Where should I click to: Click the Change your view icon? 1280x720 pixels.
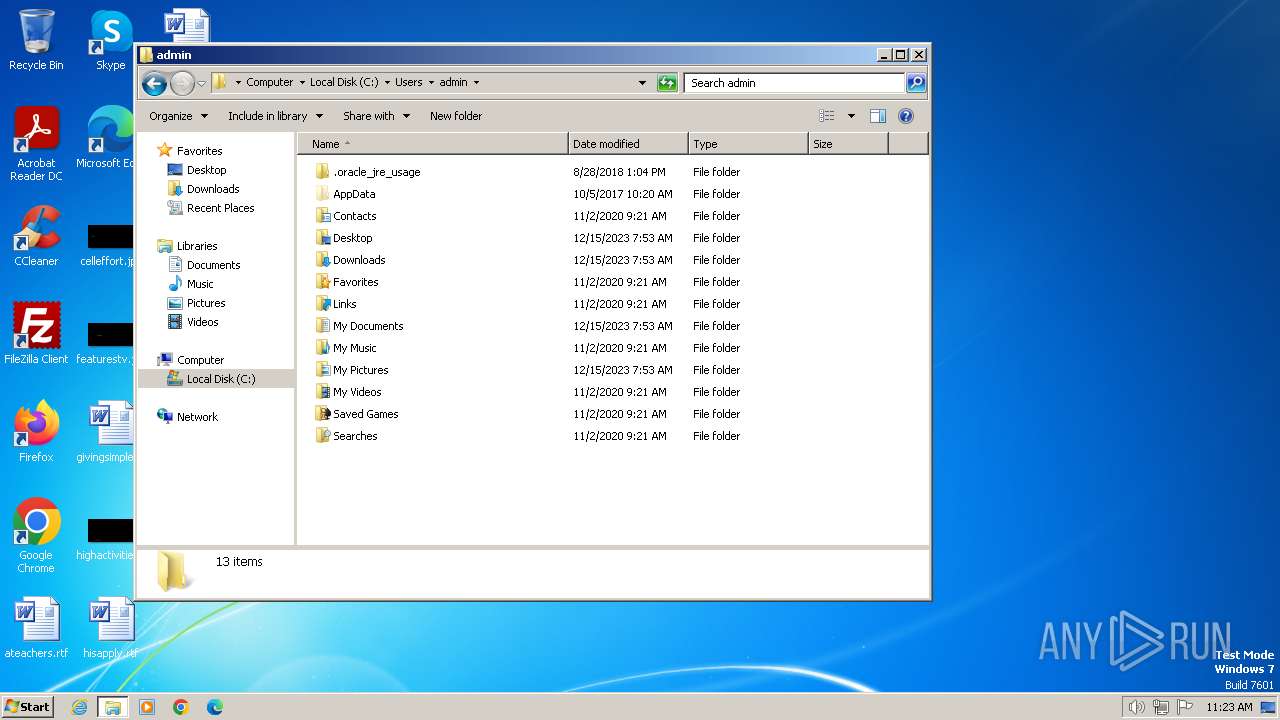pyautogui.click(x=827, y=116)
